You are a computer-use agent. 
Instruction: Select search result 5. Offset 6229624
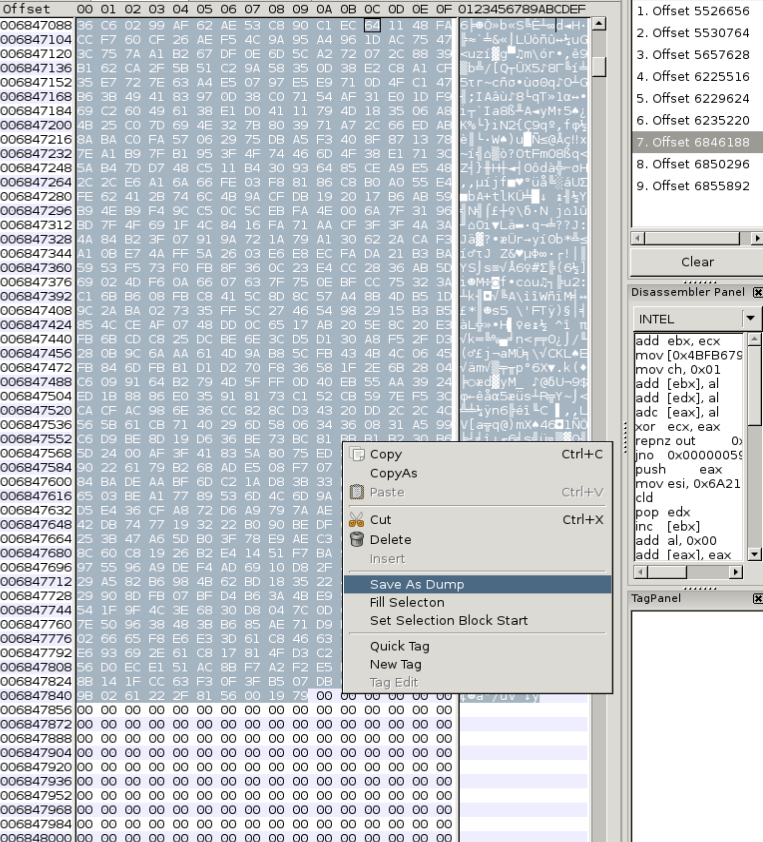click(693, 99)
